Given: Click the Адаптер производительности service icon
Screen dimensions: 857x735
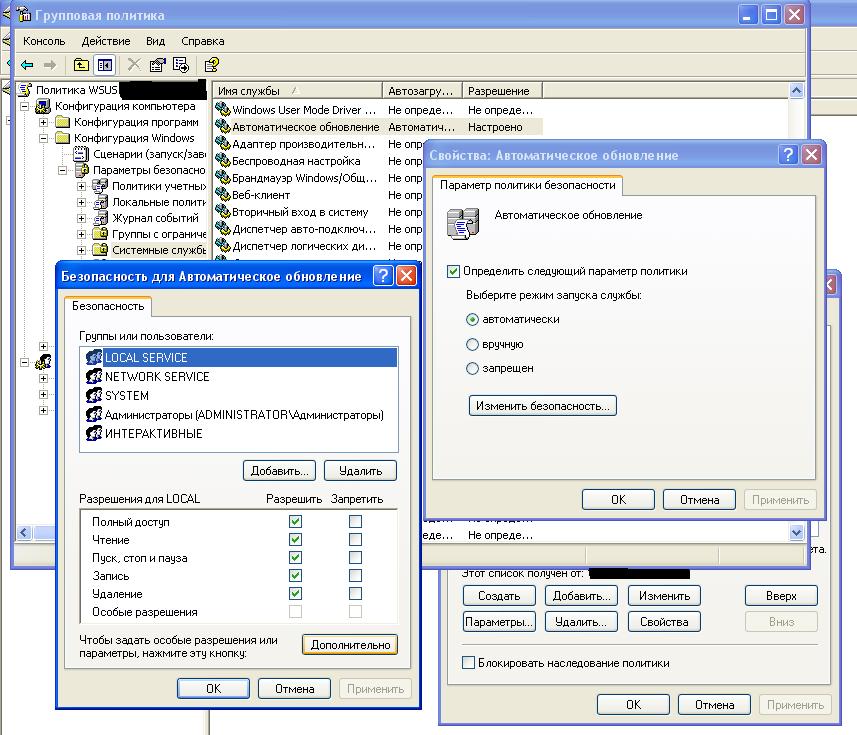Looking at the screenshot, I should point(222,143).
